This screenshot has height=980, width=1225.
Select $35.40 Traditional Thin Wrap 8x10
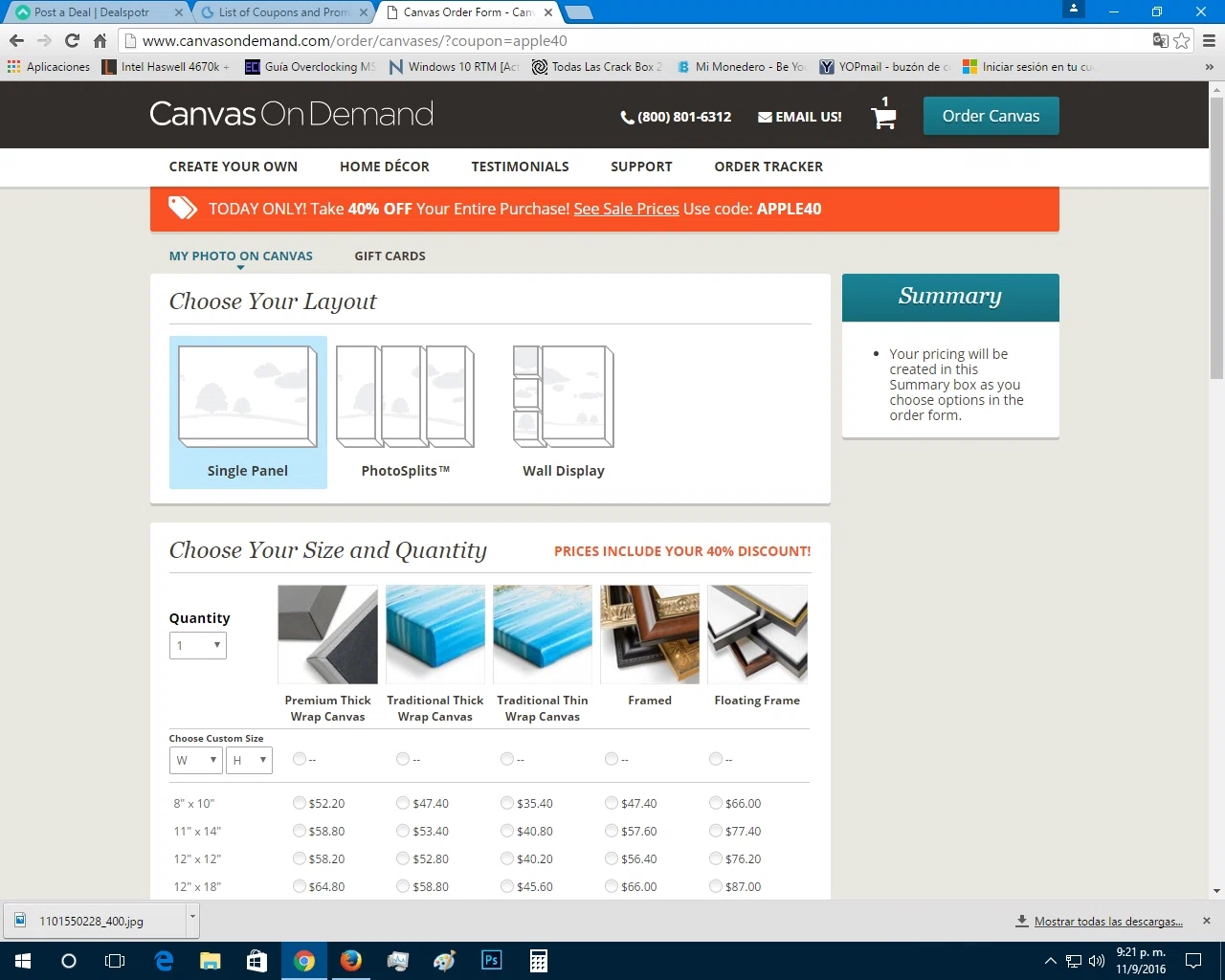point(507,804)
